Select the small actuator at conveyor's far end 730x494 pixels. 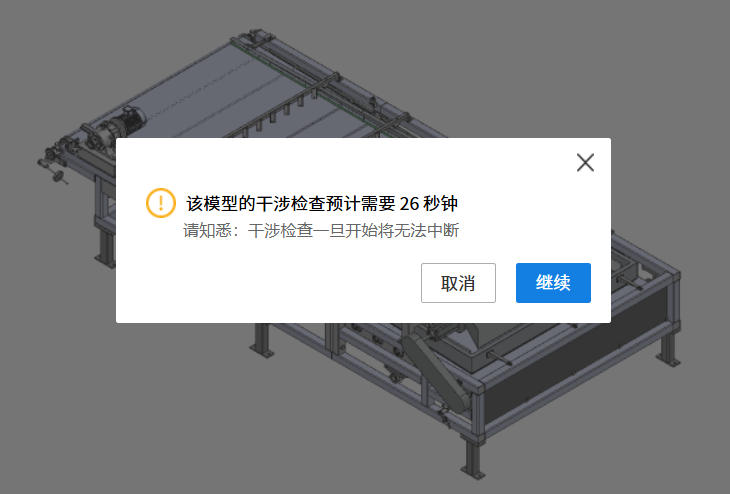point(255,36)
